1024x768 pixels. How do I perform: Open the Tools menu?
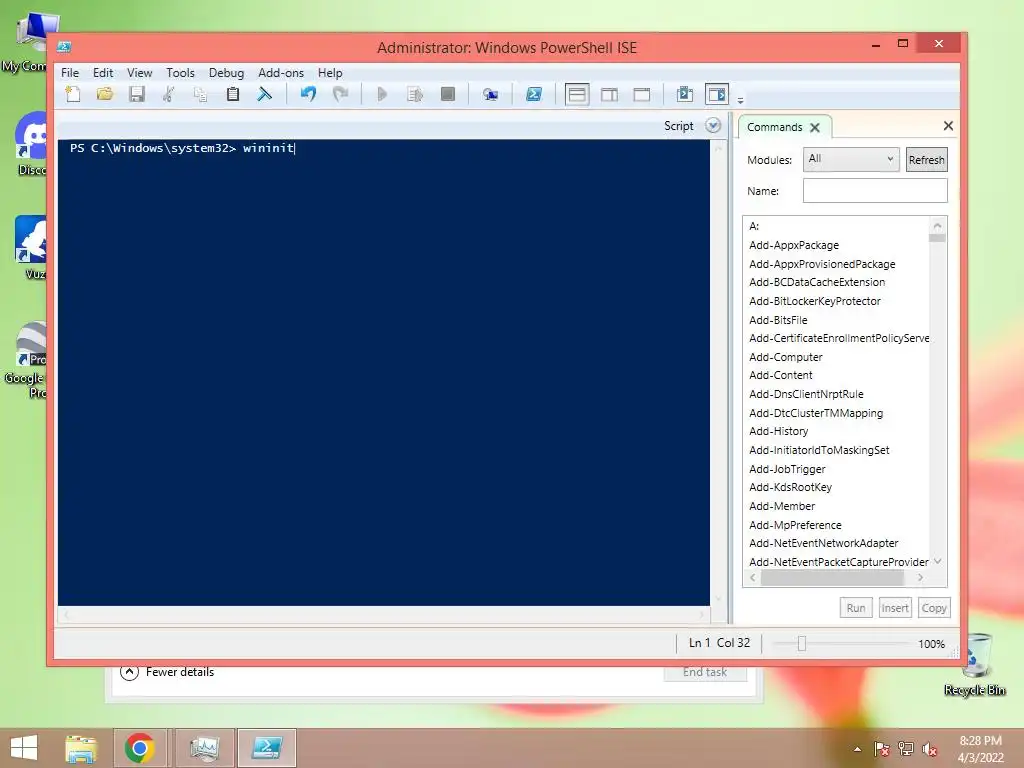coord(180,72)
